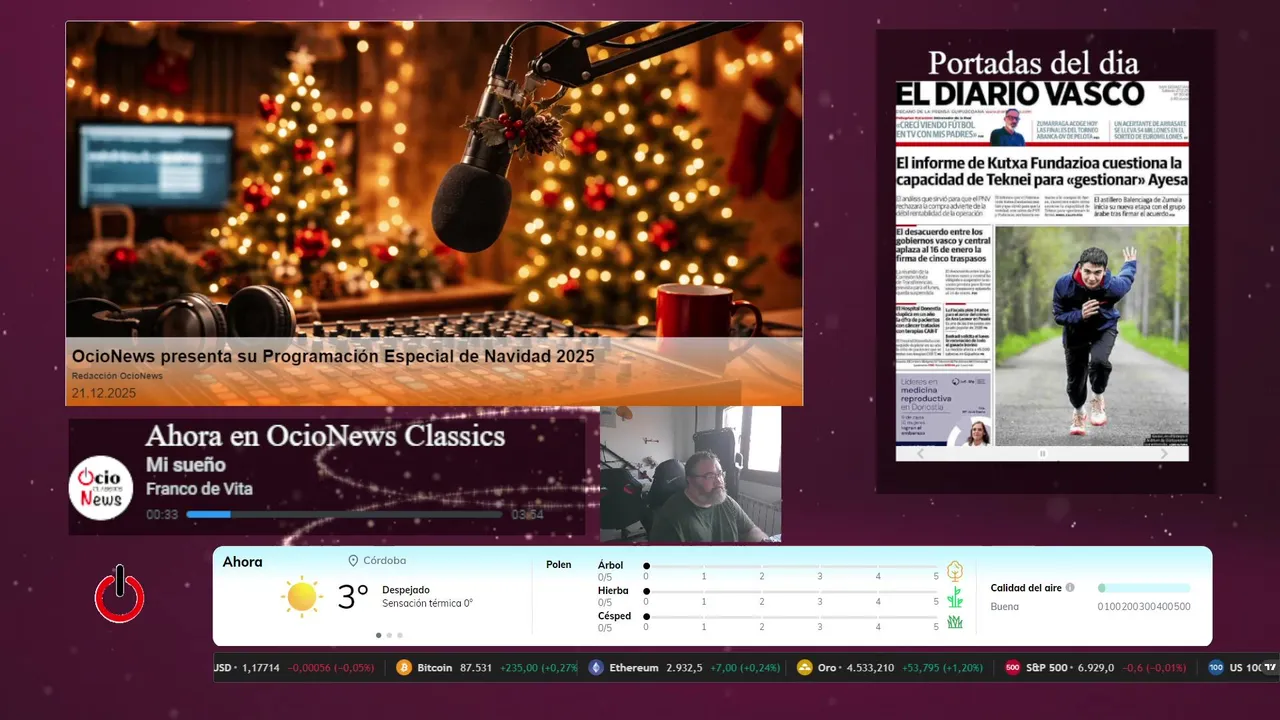
Task: Click the Ahora weather widget title
Action: pyautogui.click(x=243, y=562)
